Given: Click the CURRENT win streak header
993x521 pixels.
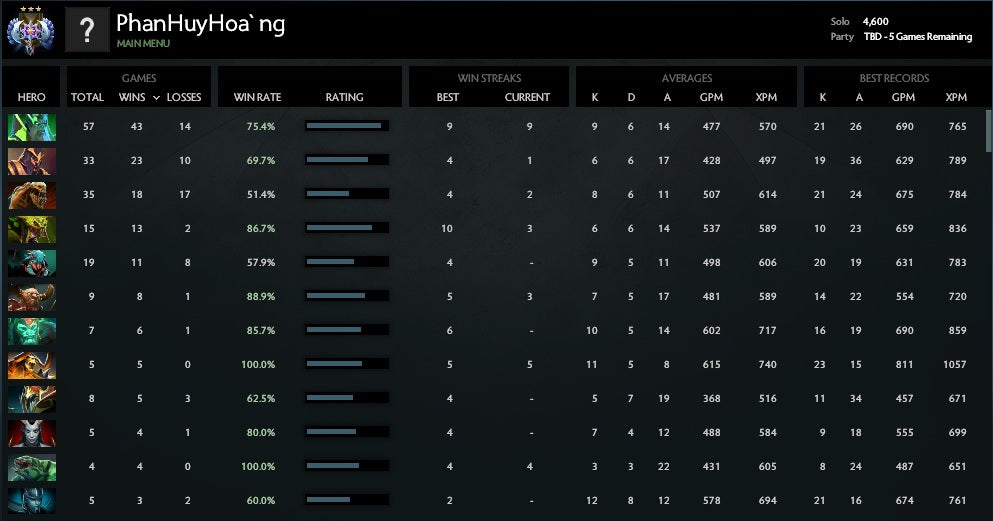Looking at the screenshot, I should [527, 98].
